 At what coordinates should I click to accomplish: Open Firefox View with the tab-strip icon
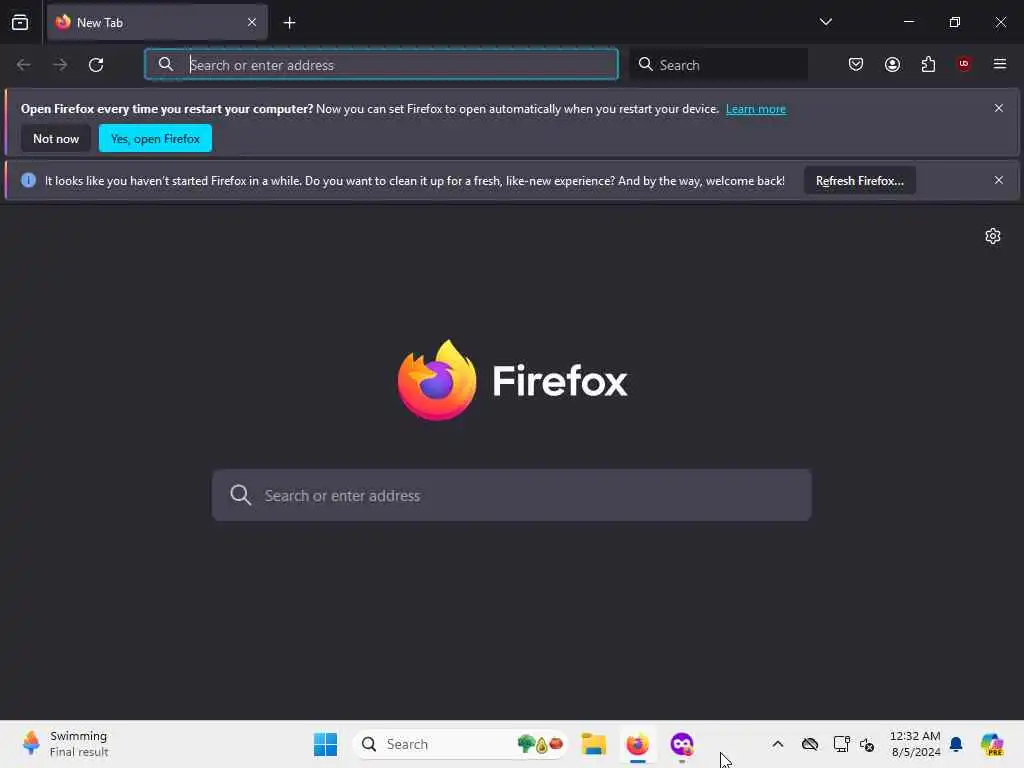(20, 23)
